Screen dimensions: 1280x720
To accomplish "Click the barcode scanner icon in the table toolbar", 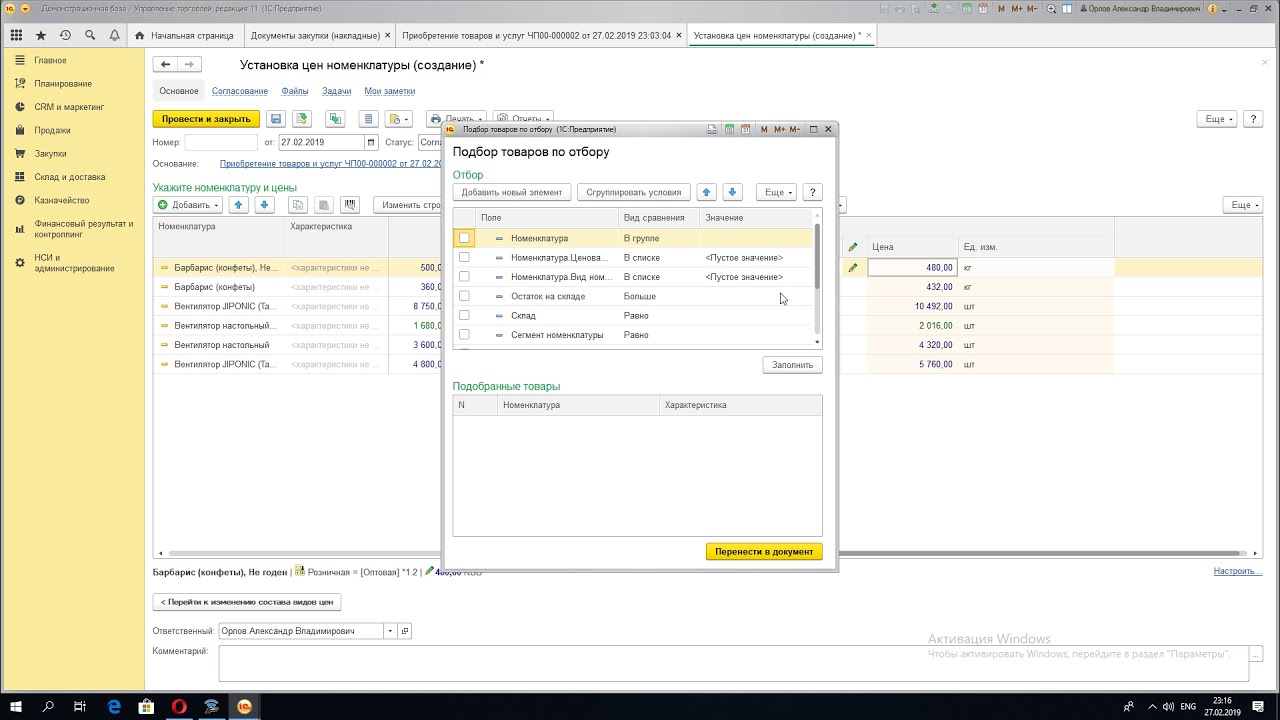I will tap(350, 205).
